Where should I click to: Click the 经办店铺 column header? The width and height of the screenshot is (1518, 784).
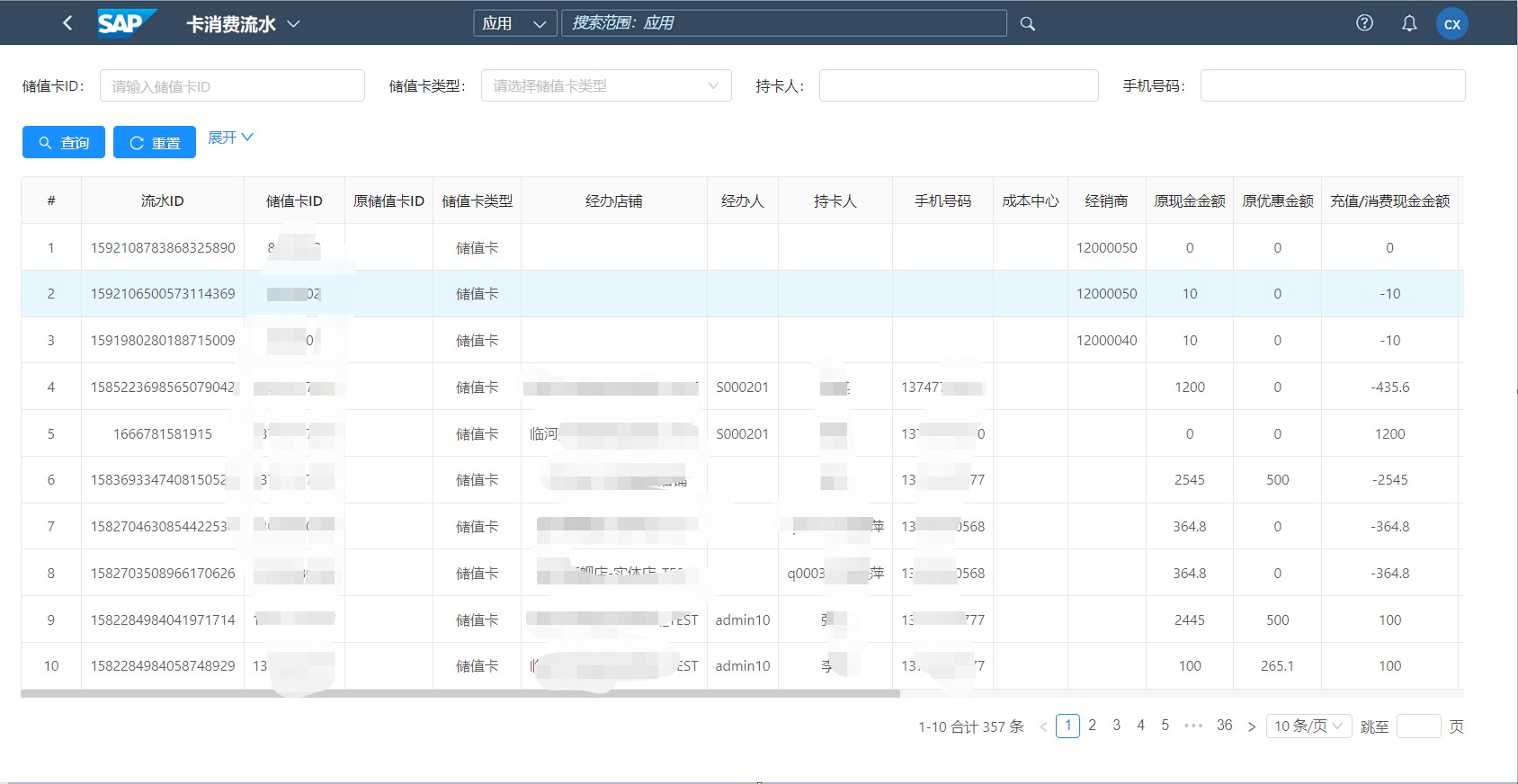[x=614, y=201]
